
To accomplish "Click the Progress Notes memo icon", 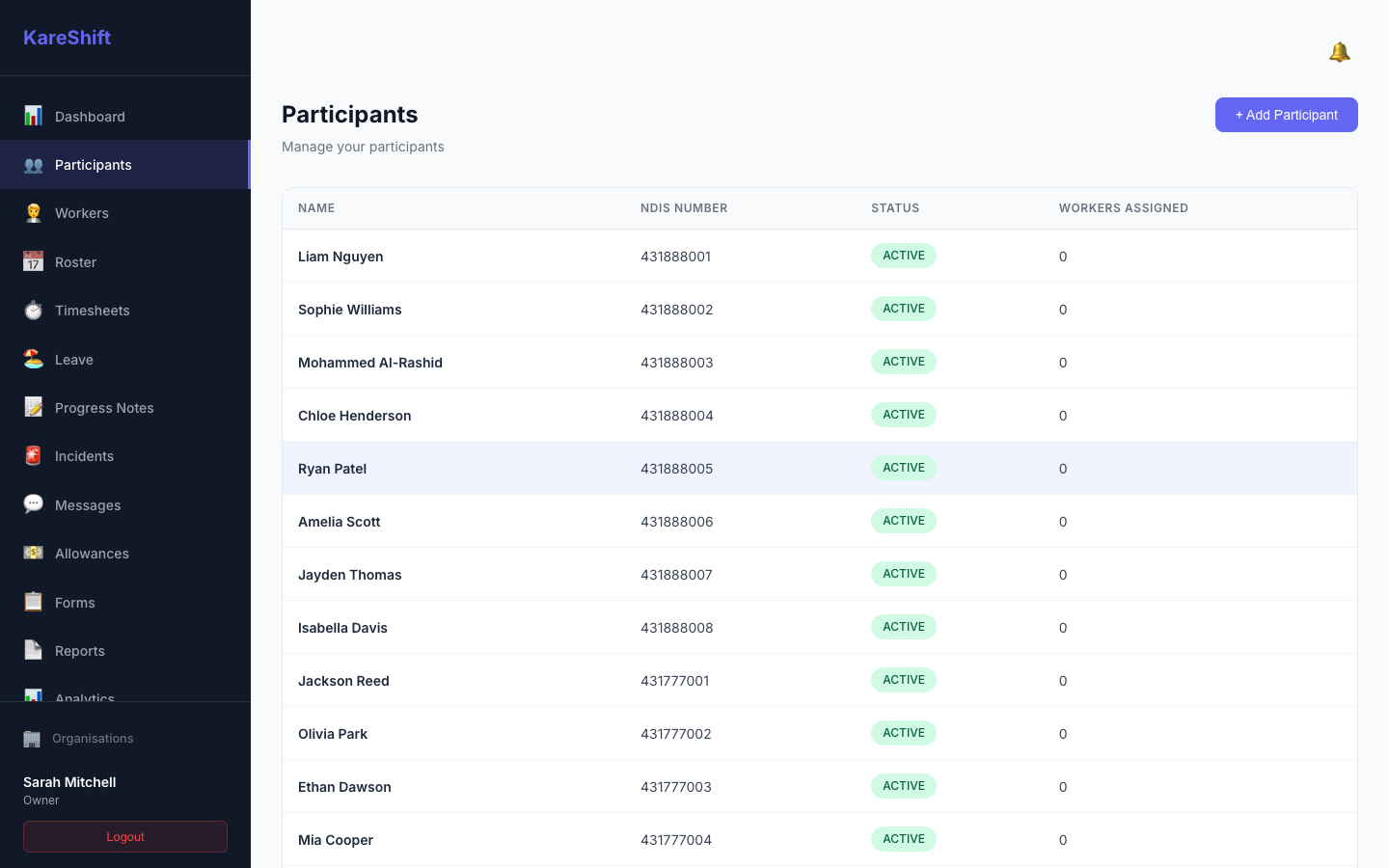I will point(33,407).
